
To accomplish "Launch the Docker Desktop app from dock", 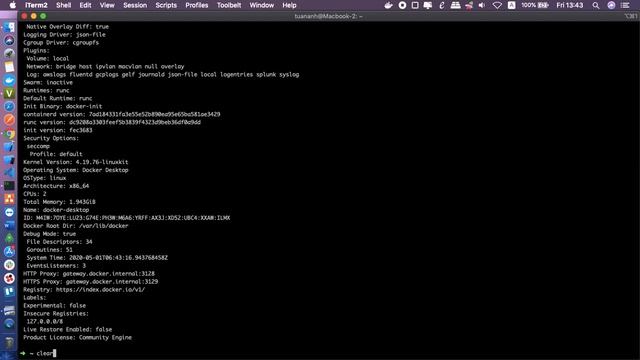I will [x=9, y=80].
